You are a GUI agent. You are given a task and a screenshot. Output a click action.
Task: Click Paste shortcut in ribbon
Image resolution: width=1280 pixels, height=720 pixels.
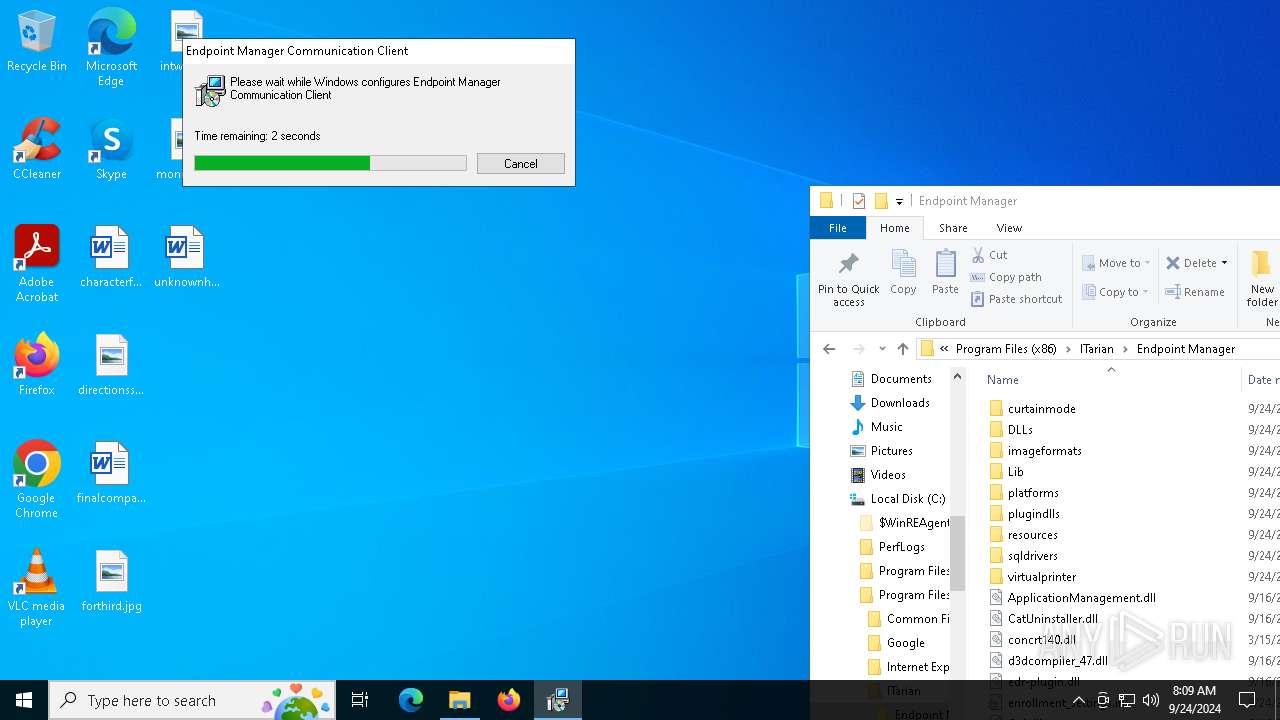pos(1016,299)
